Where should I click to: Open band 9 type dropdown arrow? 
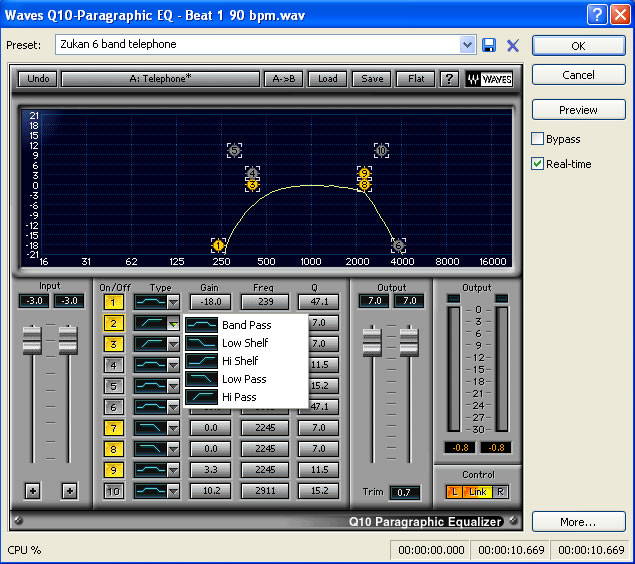point(173,470)
